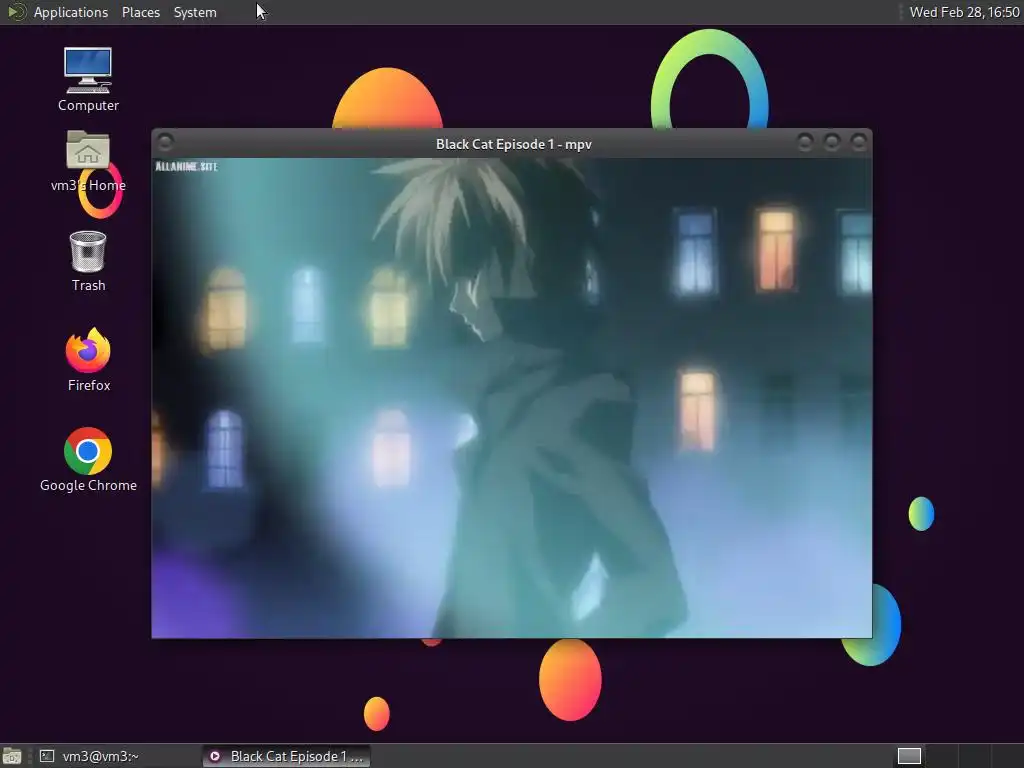Minimize the mpv window

tap(805, 142)
